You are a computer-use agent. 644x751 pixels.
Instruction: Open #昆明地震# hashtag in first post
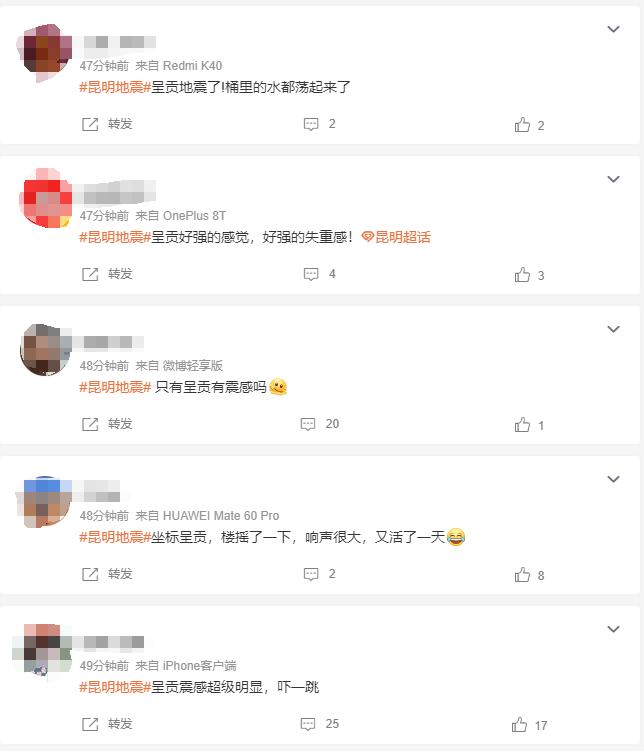115,87
